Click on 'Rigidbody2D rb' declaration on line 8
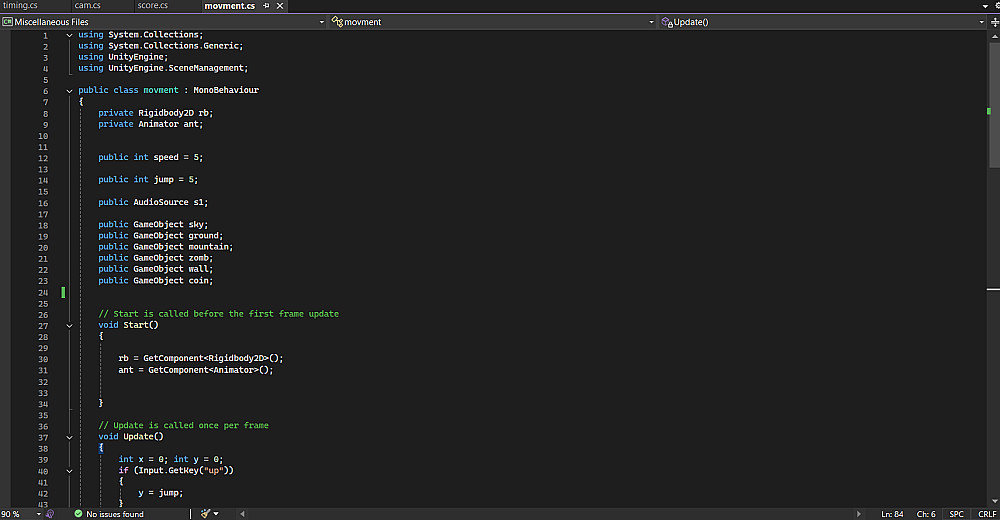 173,113
